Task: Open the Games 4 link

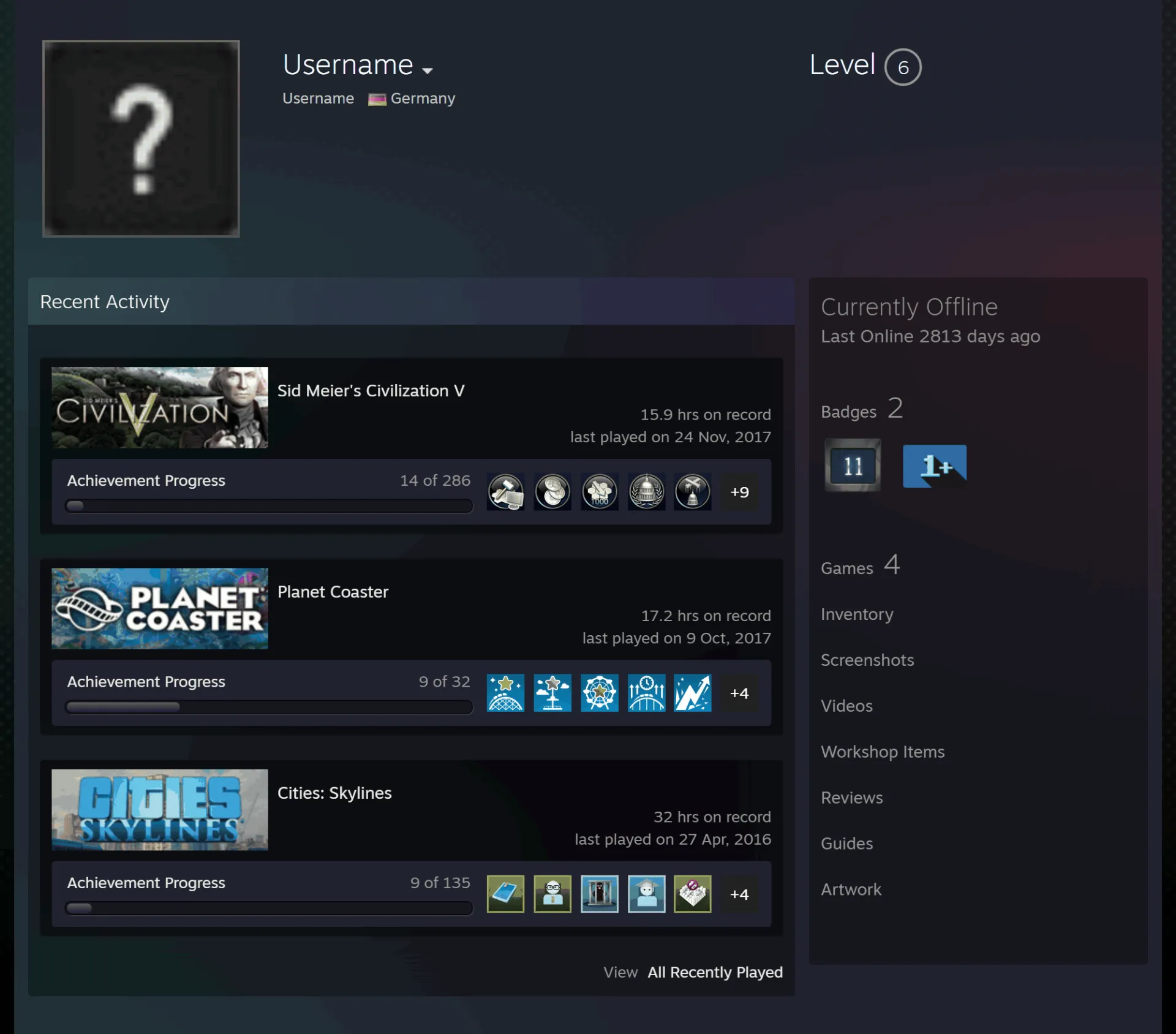Action: pos(860,565)
